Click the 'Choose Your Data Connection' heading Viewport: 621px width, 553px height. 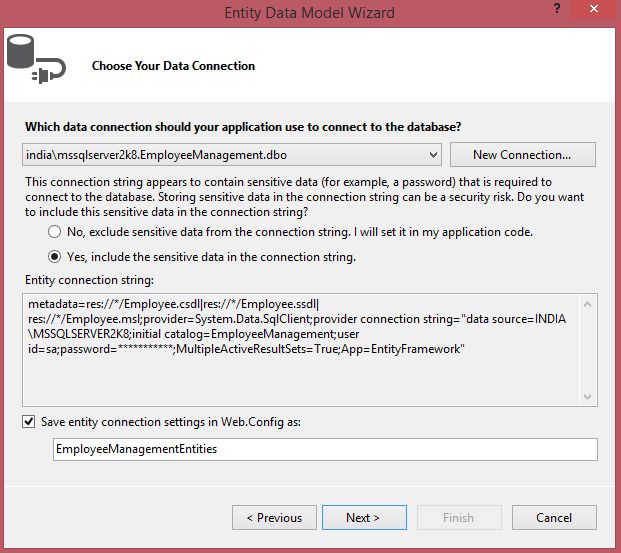[173, 66]
